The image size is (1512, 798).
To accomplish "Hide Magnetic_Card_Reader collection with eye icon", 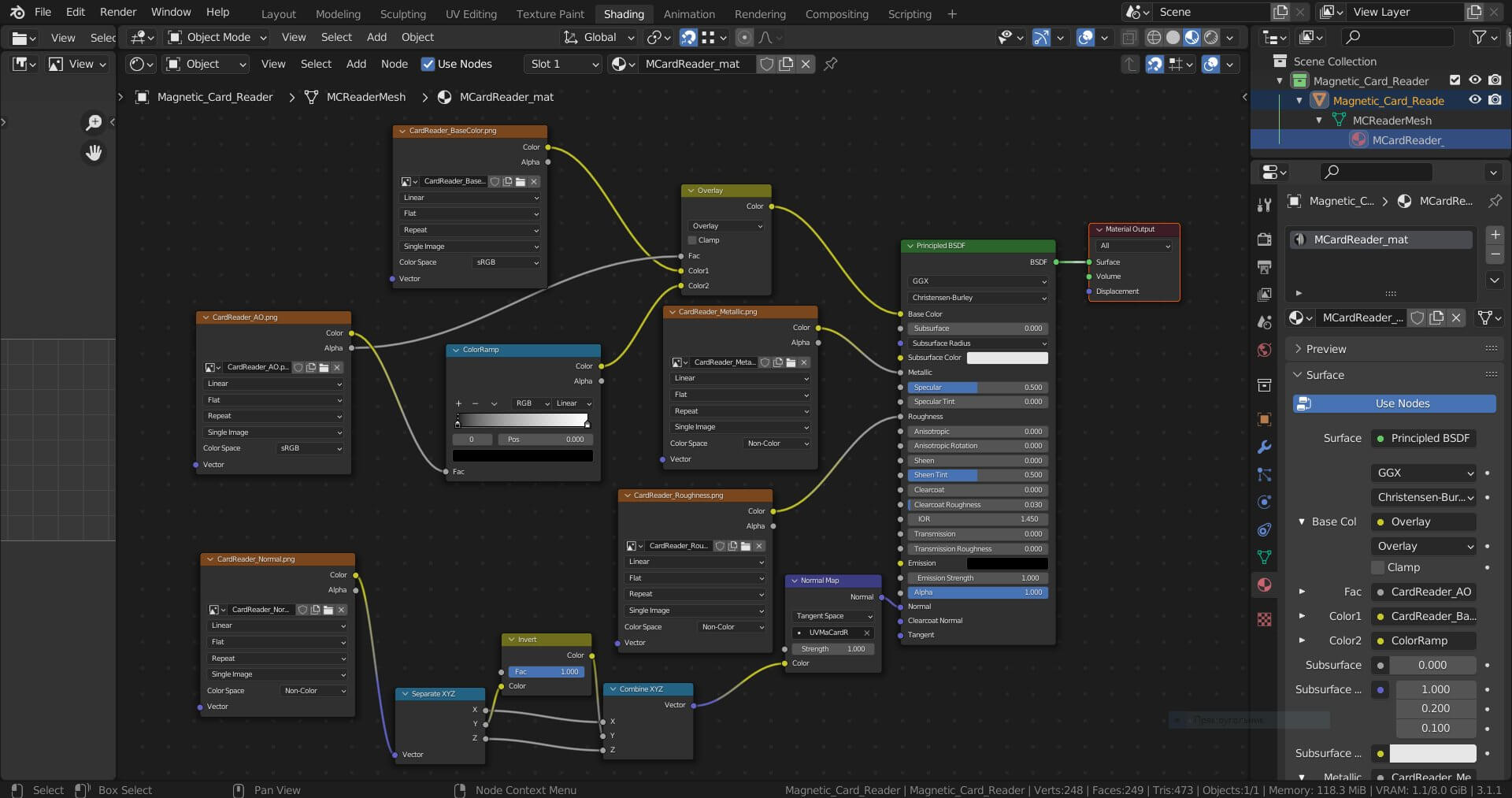I will pyautogui.click(x=1474, y=80).
